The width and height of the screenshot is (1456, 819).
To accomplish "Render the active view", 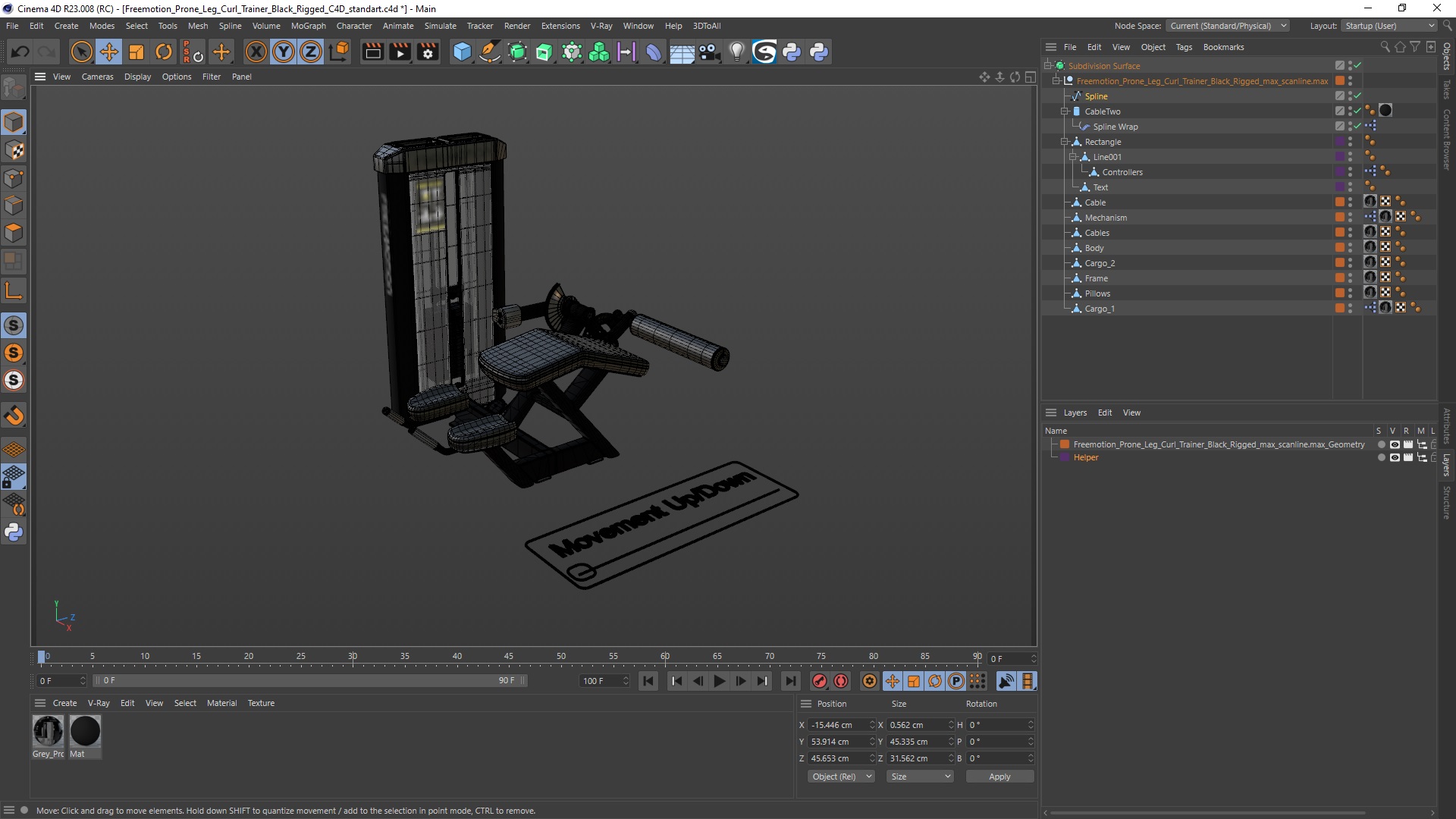I will click(372, 52).
